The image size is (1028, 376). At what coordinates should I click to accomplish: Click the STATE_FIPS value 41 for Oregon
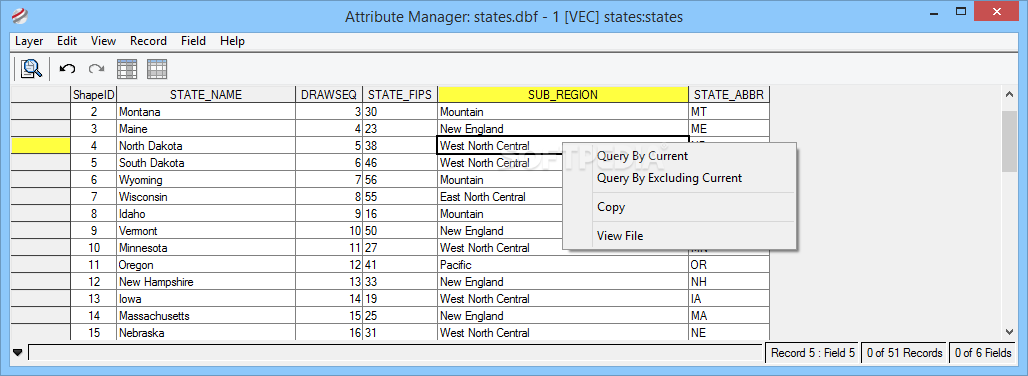400,265
